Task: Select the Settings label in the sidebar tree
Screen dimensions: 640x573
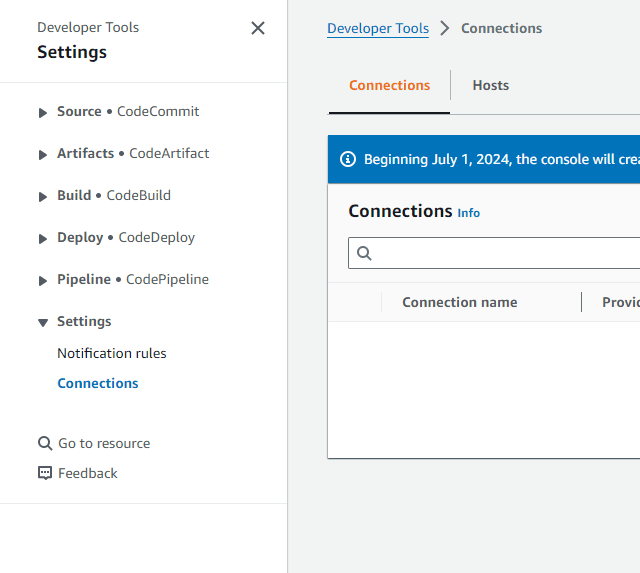Action: (84, 321)
